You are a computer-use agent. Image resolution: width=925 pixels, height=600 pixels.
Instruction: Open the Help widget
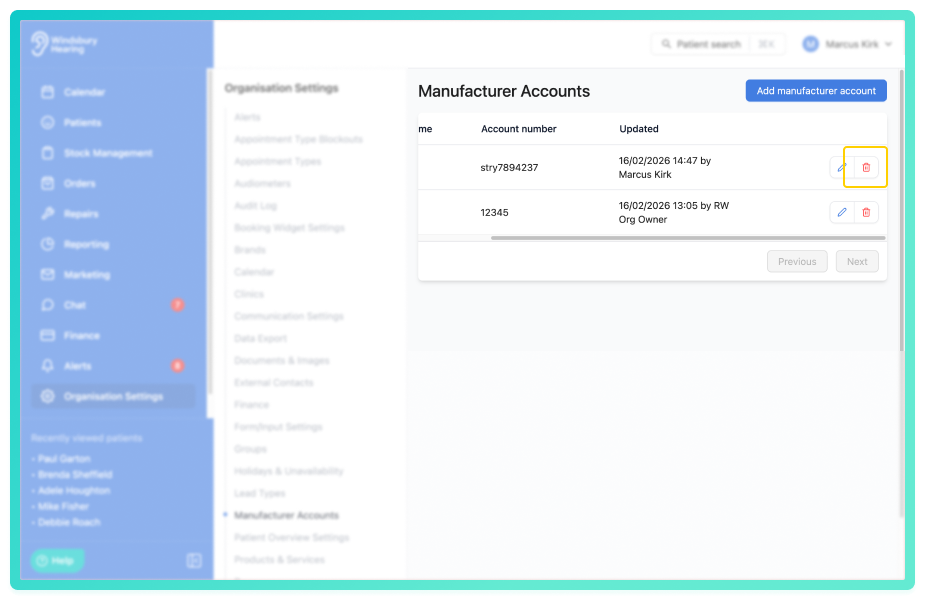click(x=57, y=560)
